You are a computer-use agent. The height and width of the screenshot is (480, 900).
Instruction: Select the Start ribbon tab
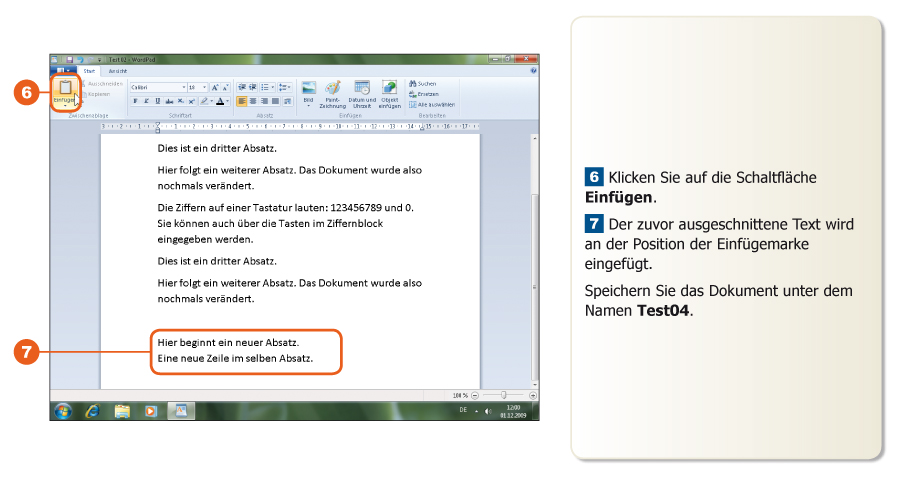tap(89, 71)
